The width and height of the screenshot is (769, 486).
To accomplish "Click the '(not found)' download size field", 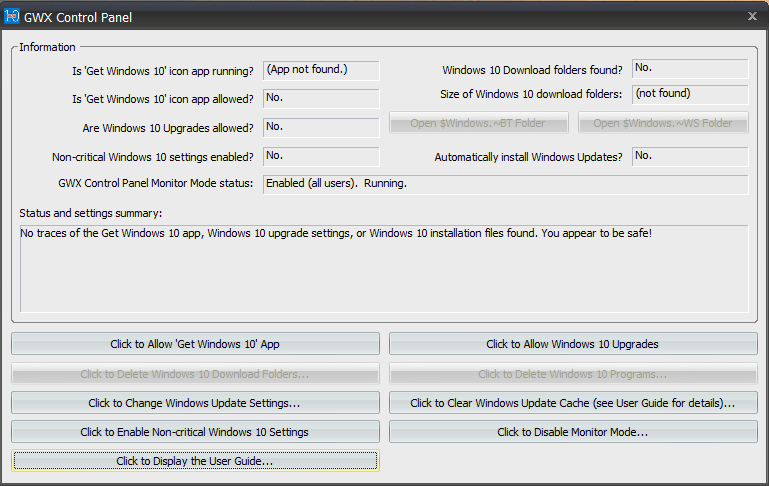I will (690, 94).
